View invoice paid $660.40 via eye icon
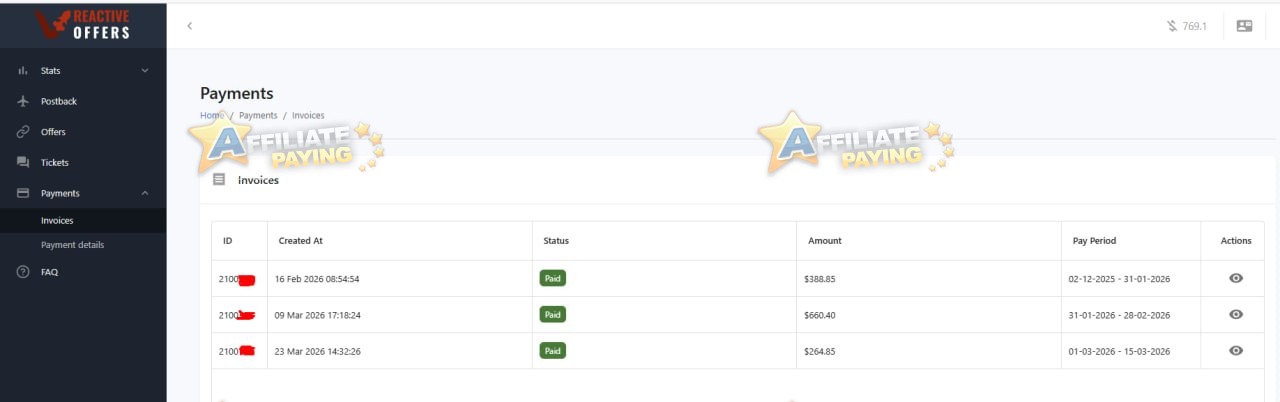 1236,315
